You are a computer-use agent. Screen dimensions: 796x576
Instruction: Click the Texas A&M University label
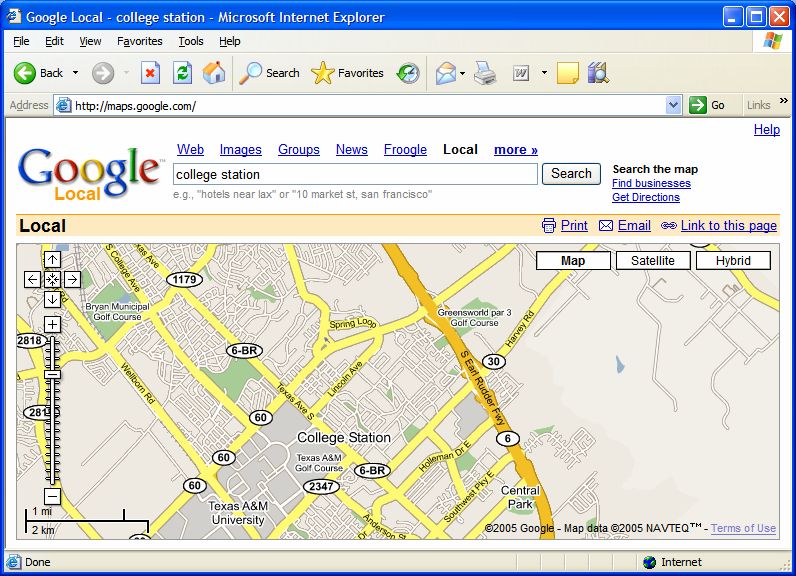[238, 513]
